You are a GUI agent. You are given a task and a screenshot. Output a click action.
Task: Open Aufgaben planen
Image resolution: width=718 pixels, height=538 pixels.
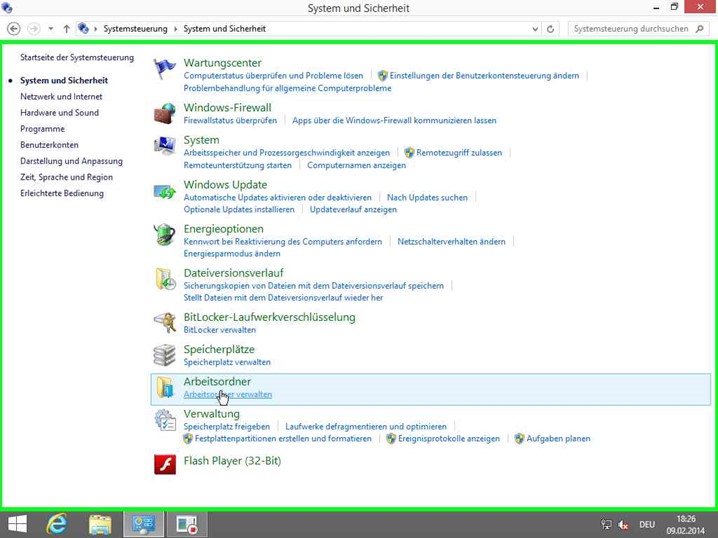point(558,439)
